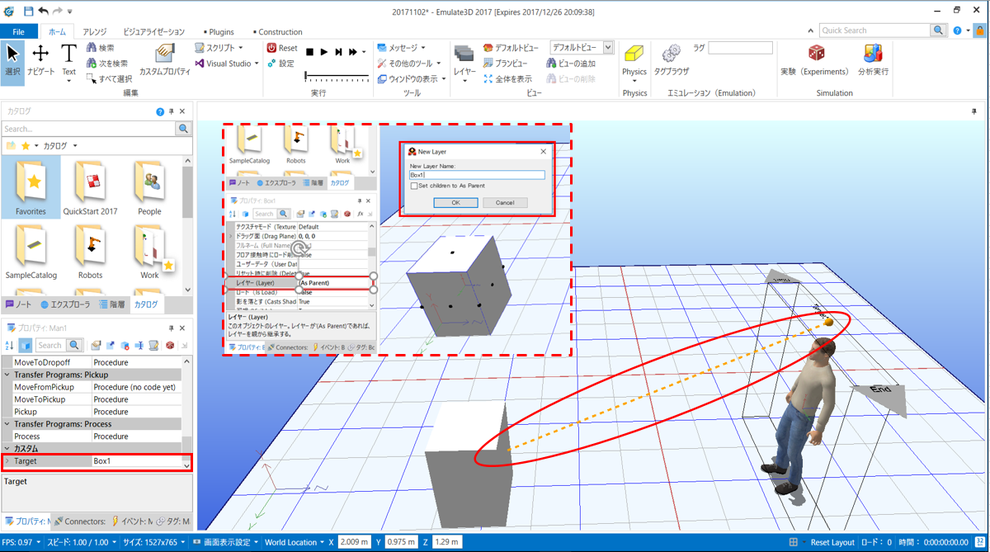The width and height of the screenshot is (990, 552).
Task: Pin the カタログ catalog panel
Action: (171, 111)
